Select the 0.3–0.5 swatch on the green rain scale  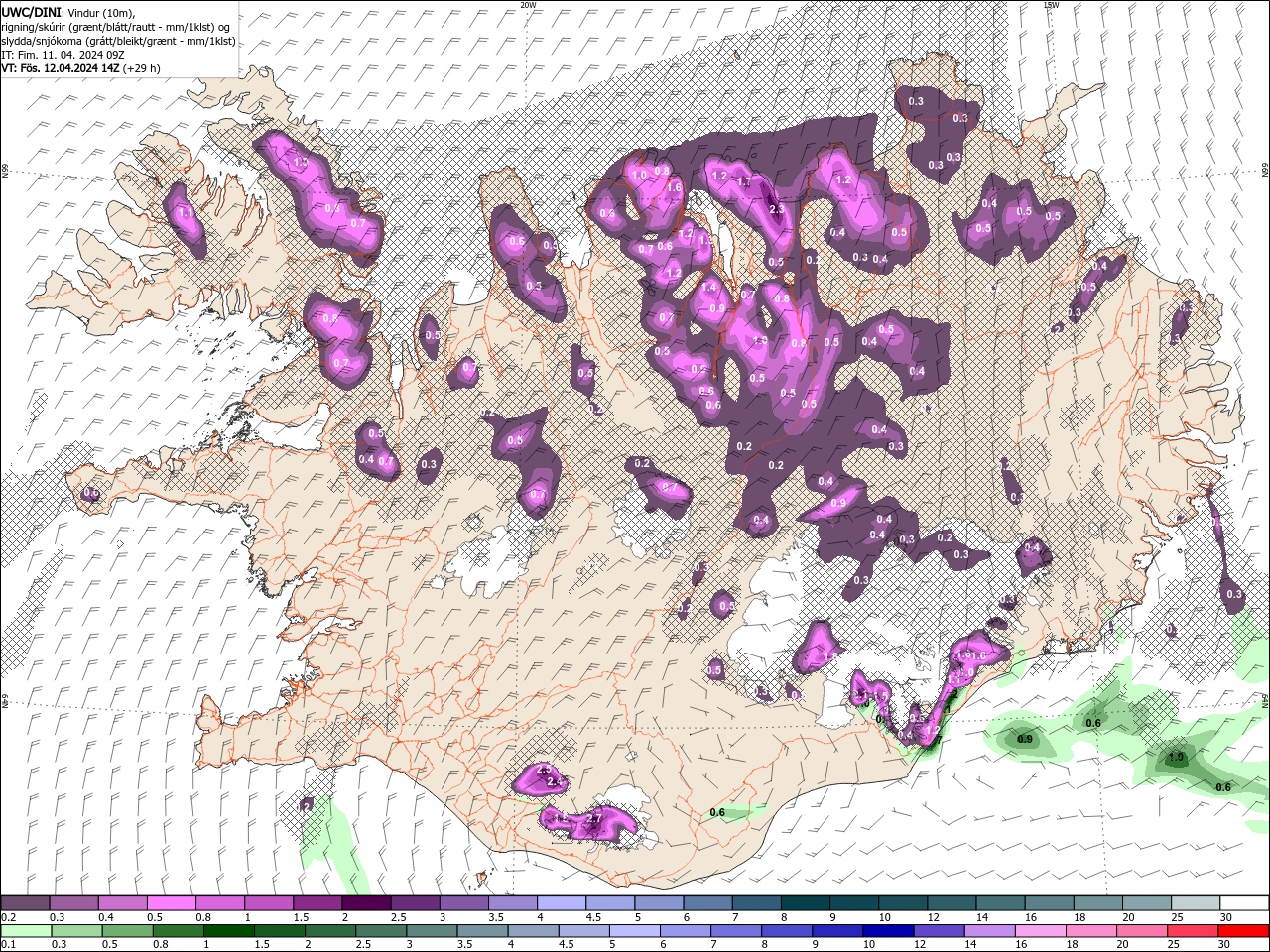76,931
